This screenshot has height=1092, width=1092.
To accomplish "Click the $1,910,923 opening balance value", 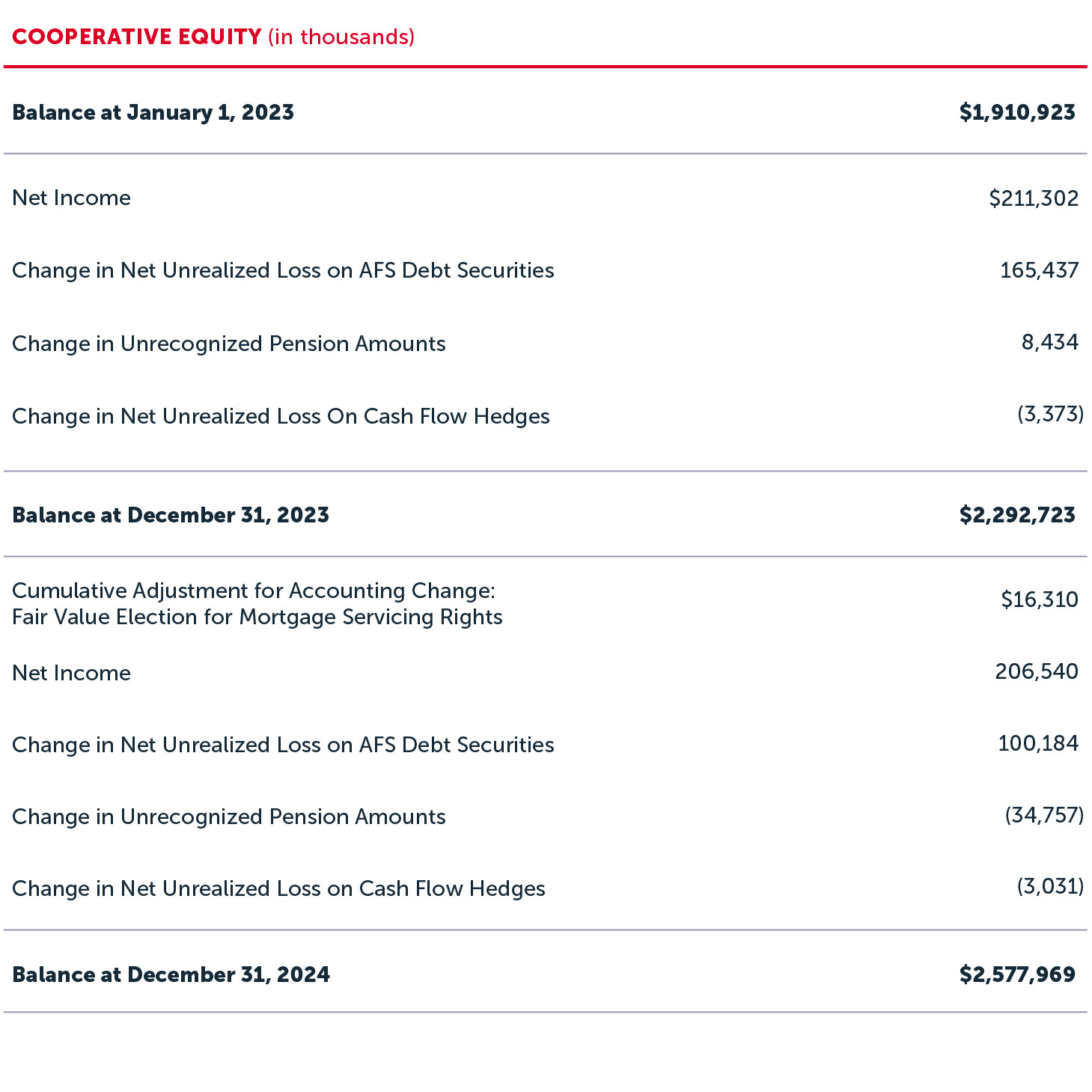I will pos(1016,112).
